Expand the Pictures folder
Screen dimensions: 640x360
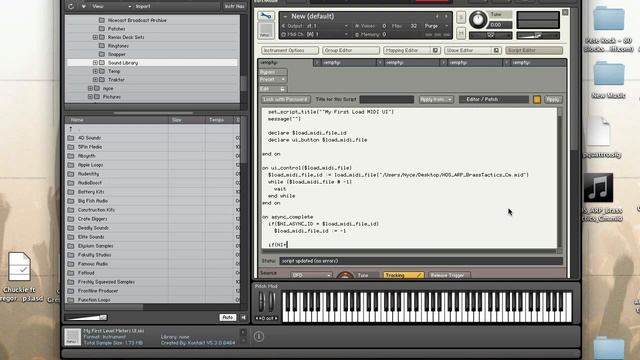90,97
